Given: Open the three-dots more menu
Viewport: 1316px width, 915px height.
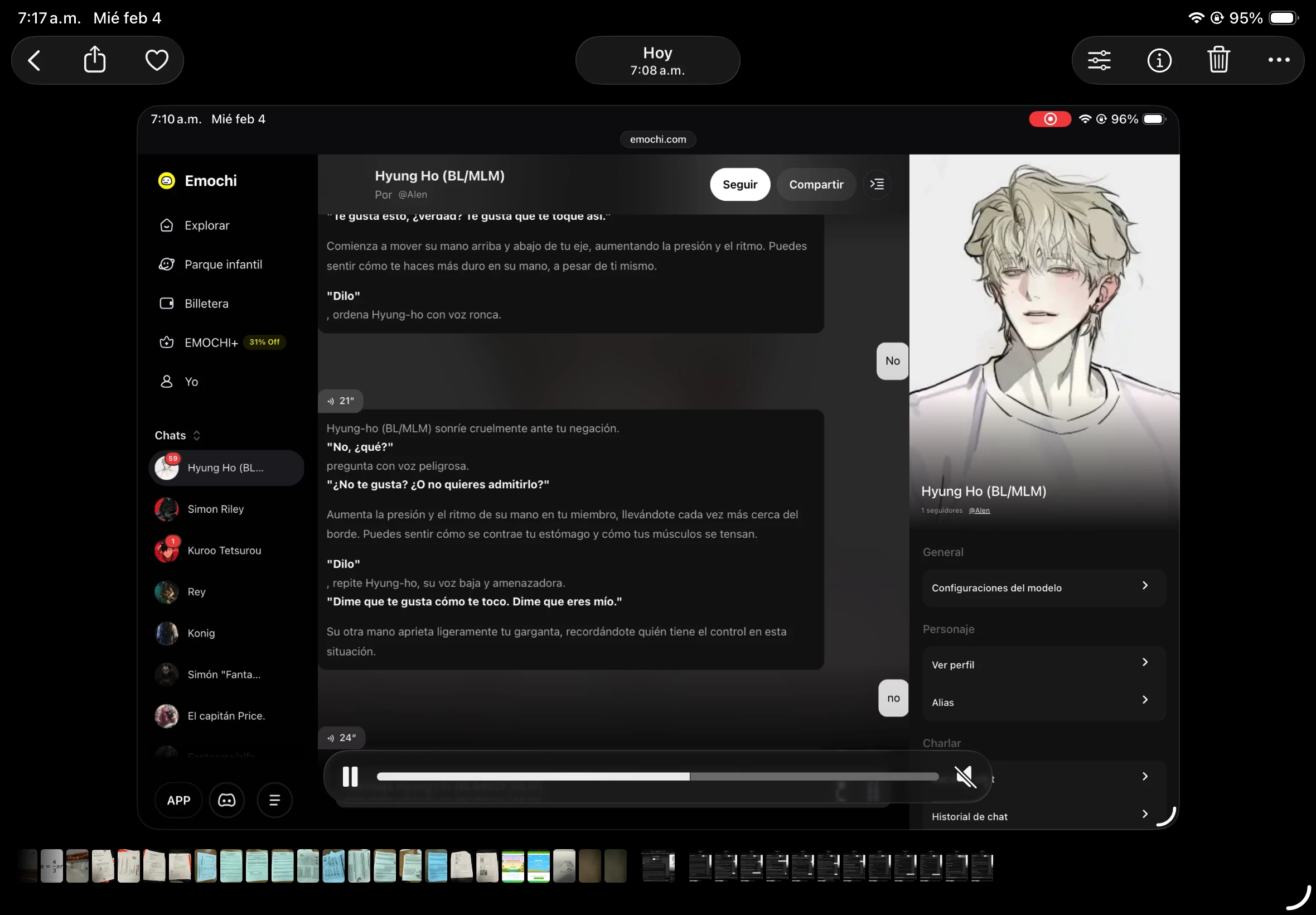Looking at the screenshot, I should click(x=1278, y=60).
